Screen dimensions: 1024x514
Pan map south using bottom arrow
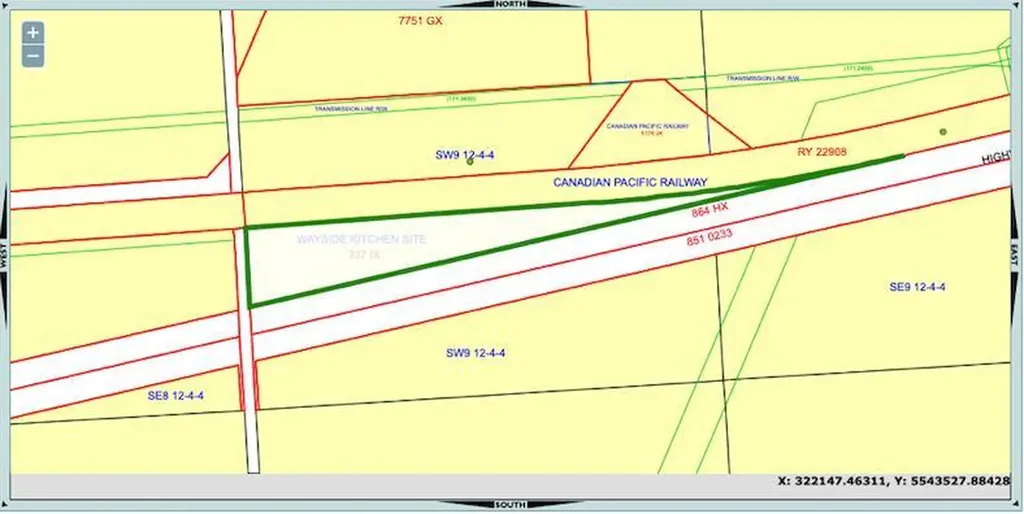pos(509,504)
